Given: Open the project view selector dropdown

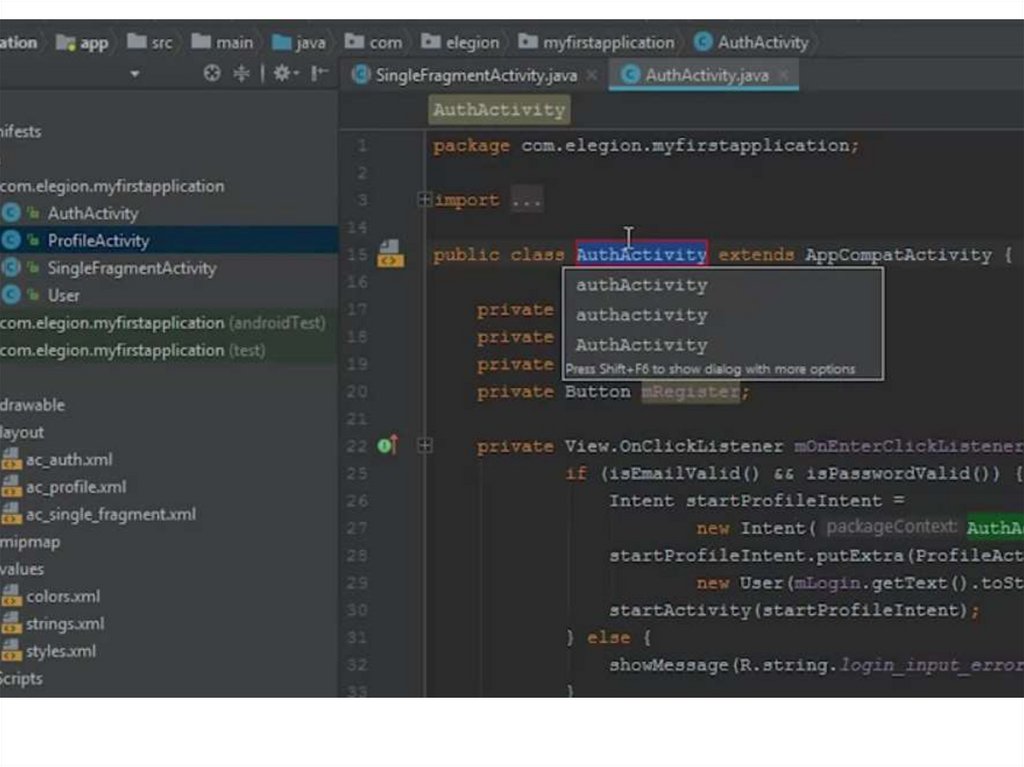Looking at the screenshot, I should (x=135, y=73).
